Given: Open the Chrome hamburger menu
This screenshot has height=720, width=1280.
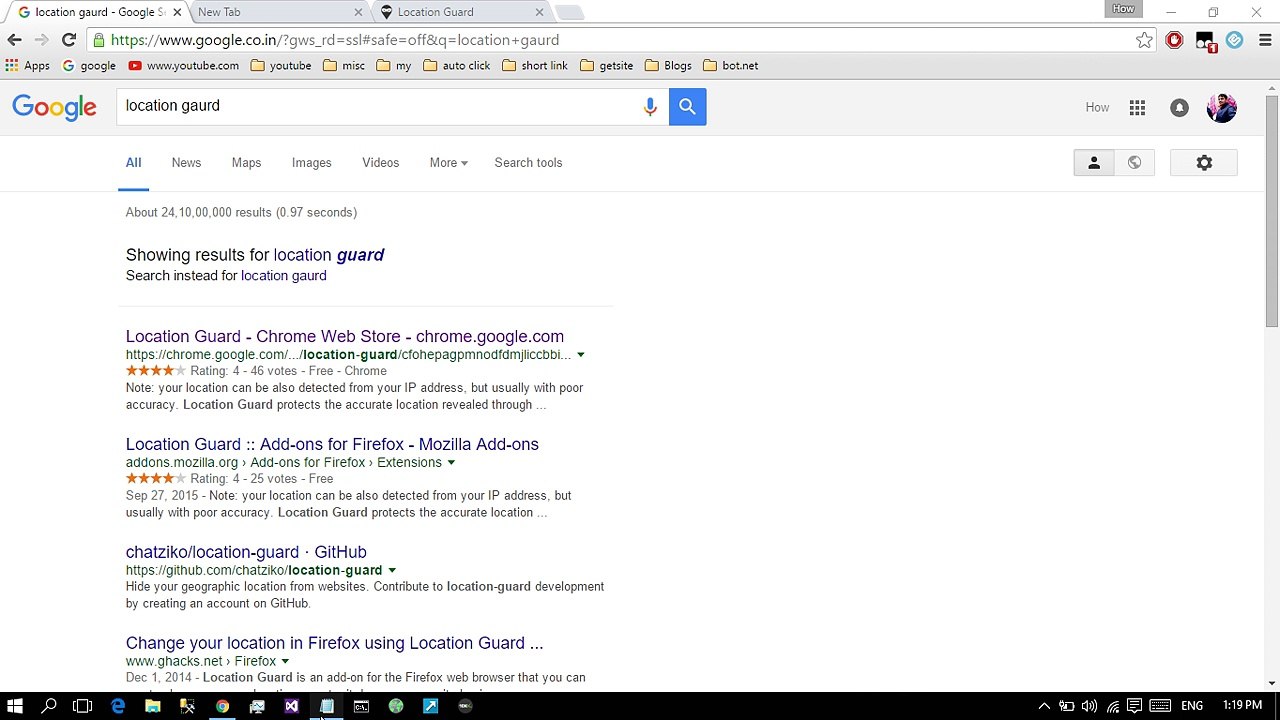Looking at the screenshot, I should coord(1263,40).
